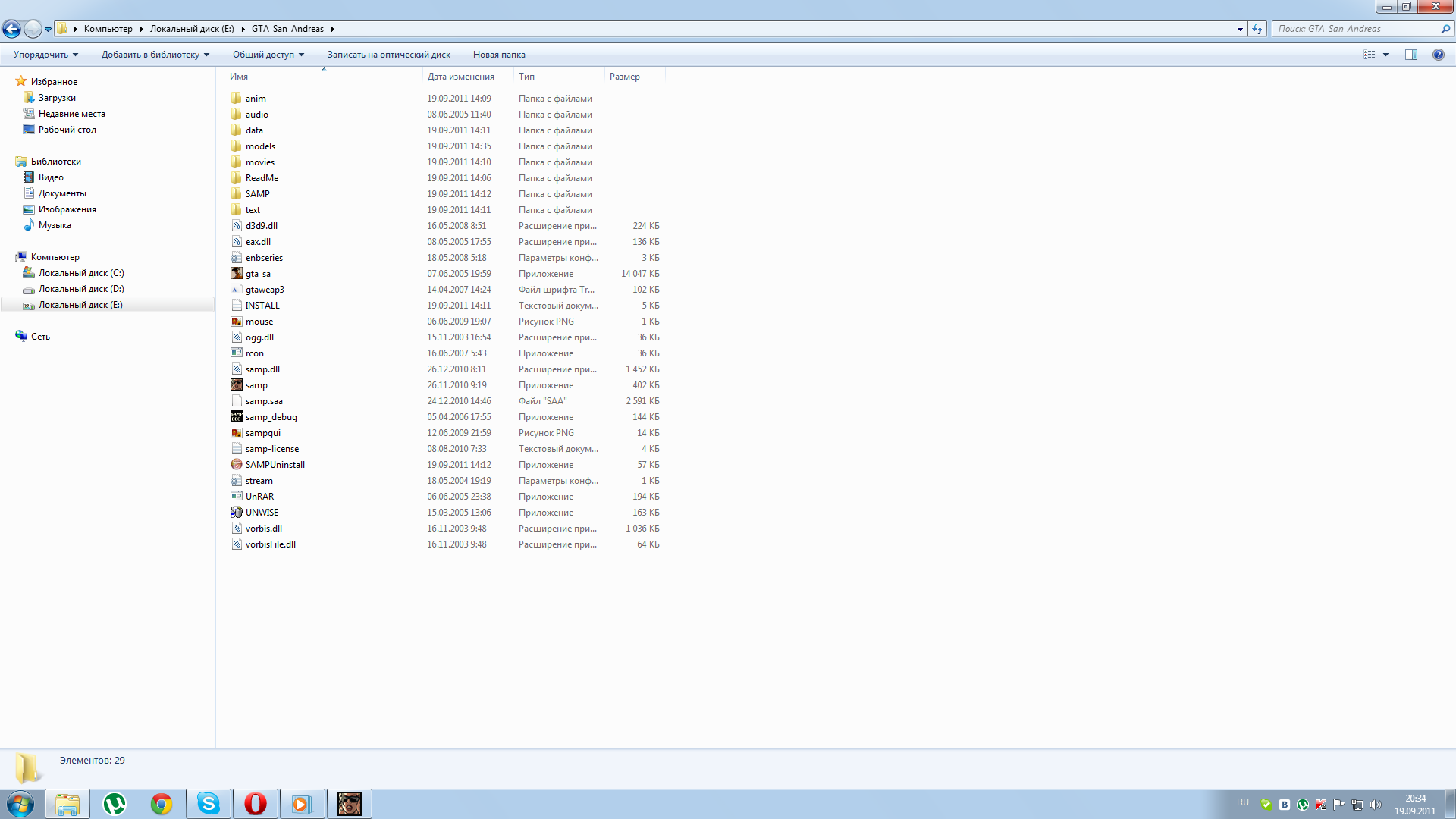Open the view options dropdown arrow
Viewport: 1456px width, 819px height.
pyautogui.click(x=1385, y=55)
